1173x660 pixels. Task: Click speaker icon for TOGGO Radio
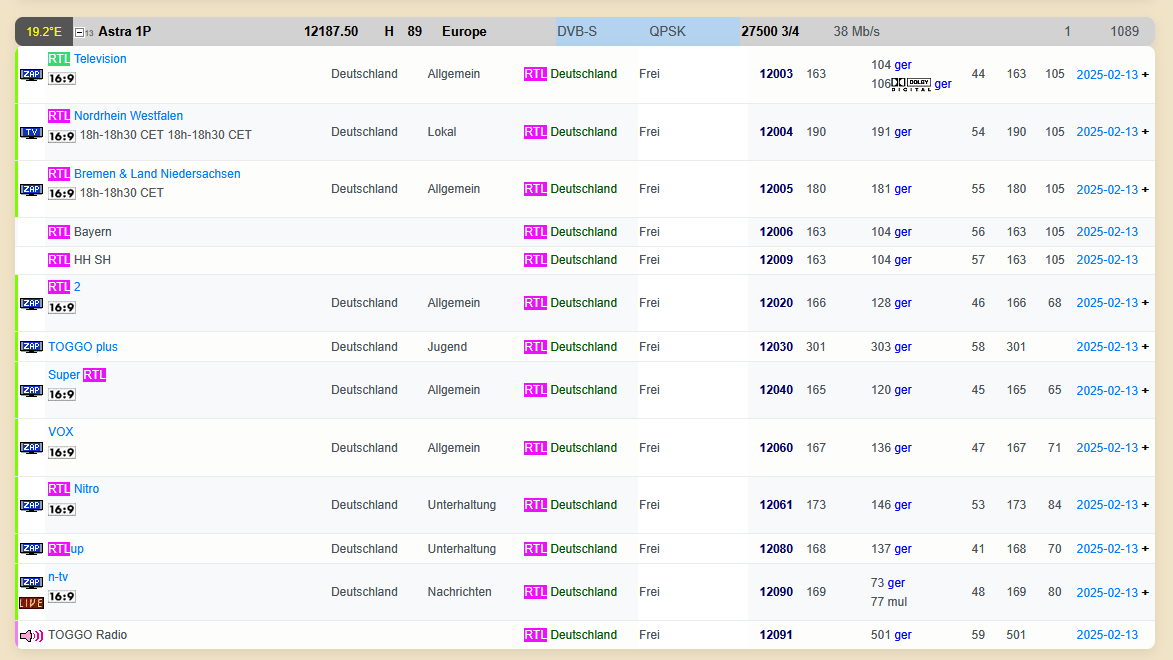click(x=31, y=635)
